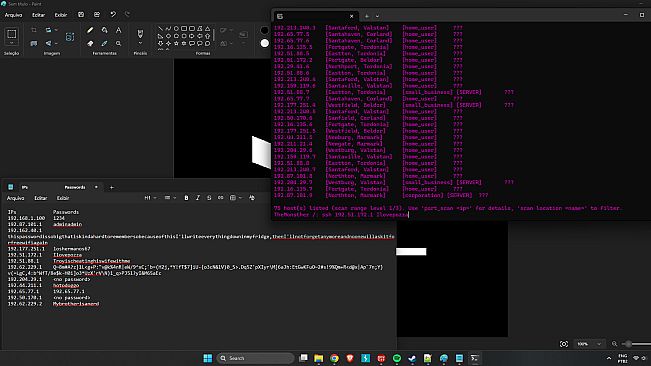Pick the triangle shape in Formas gallery
The height and width of the screenshot is (366, 651).
point(208,29)
